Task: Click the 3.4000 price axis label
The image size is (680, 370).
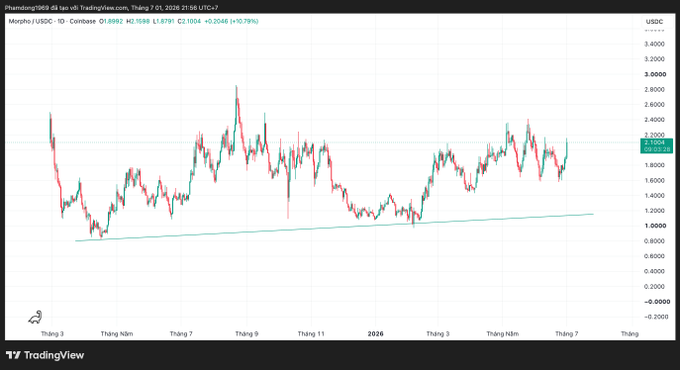Action: [654, 44]
